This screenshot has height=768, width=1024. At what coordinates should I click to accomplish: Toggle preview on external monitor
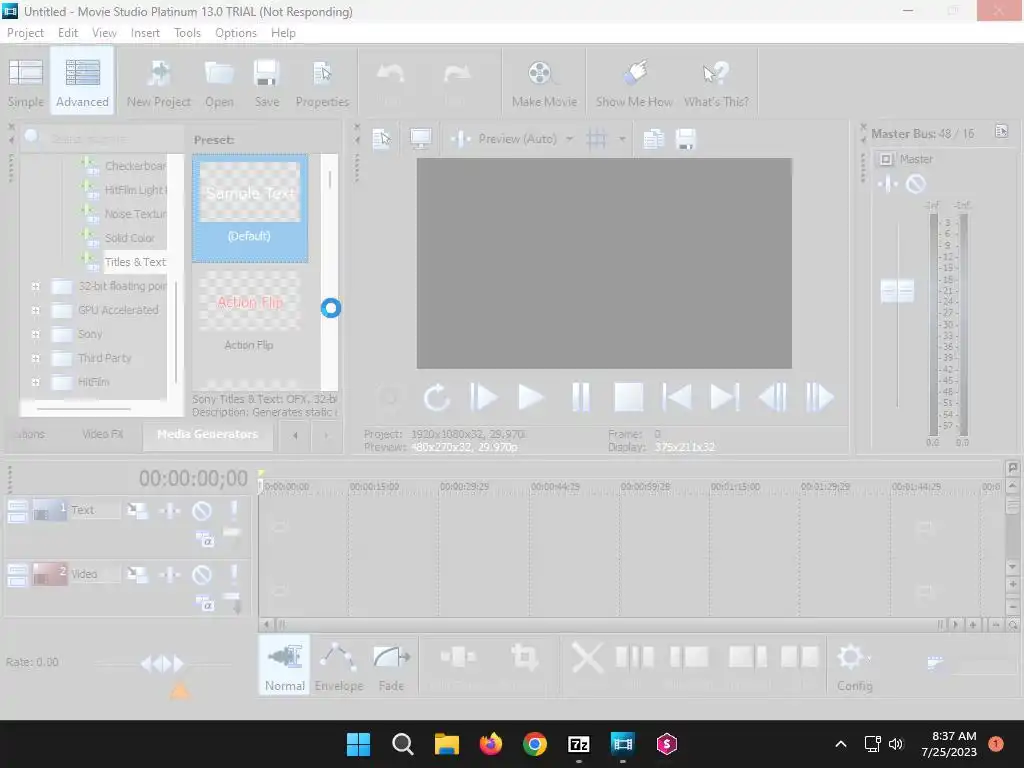point(421,138)
